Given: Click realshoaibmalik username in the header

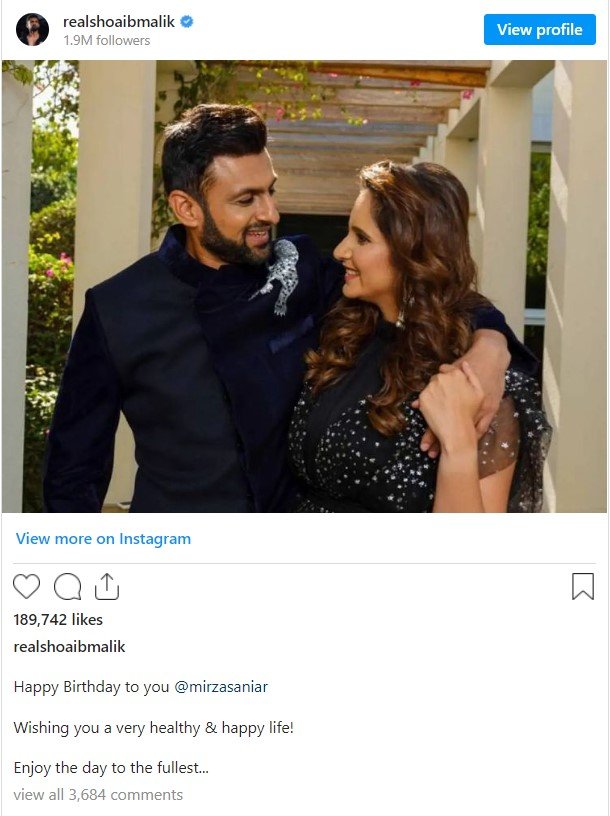Looking at the screenshot, I should (118, 21).
